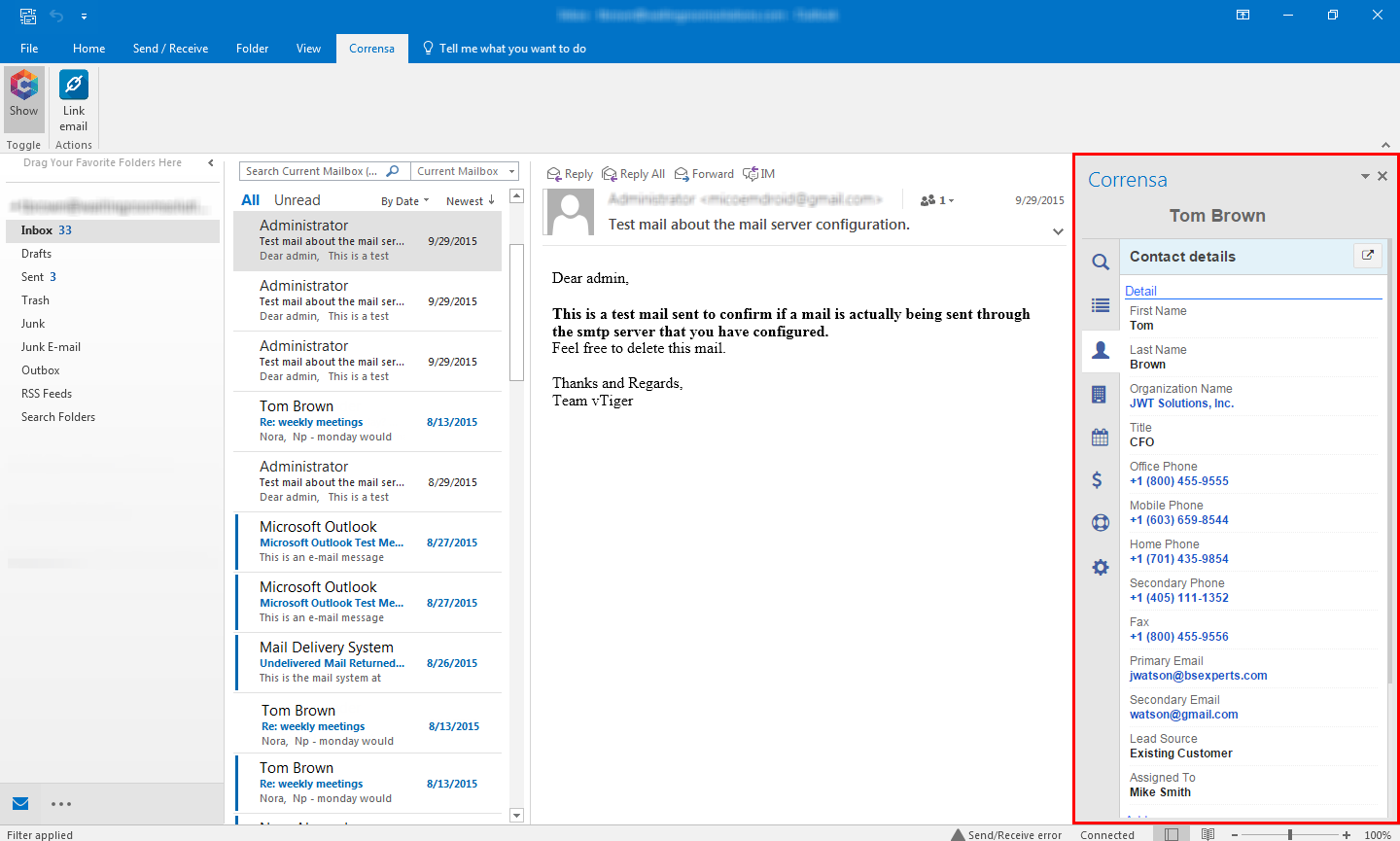Click the zoom in plus button

(1347, 834)
